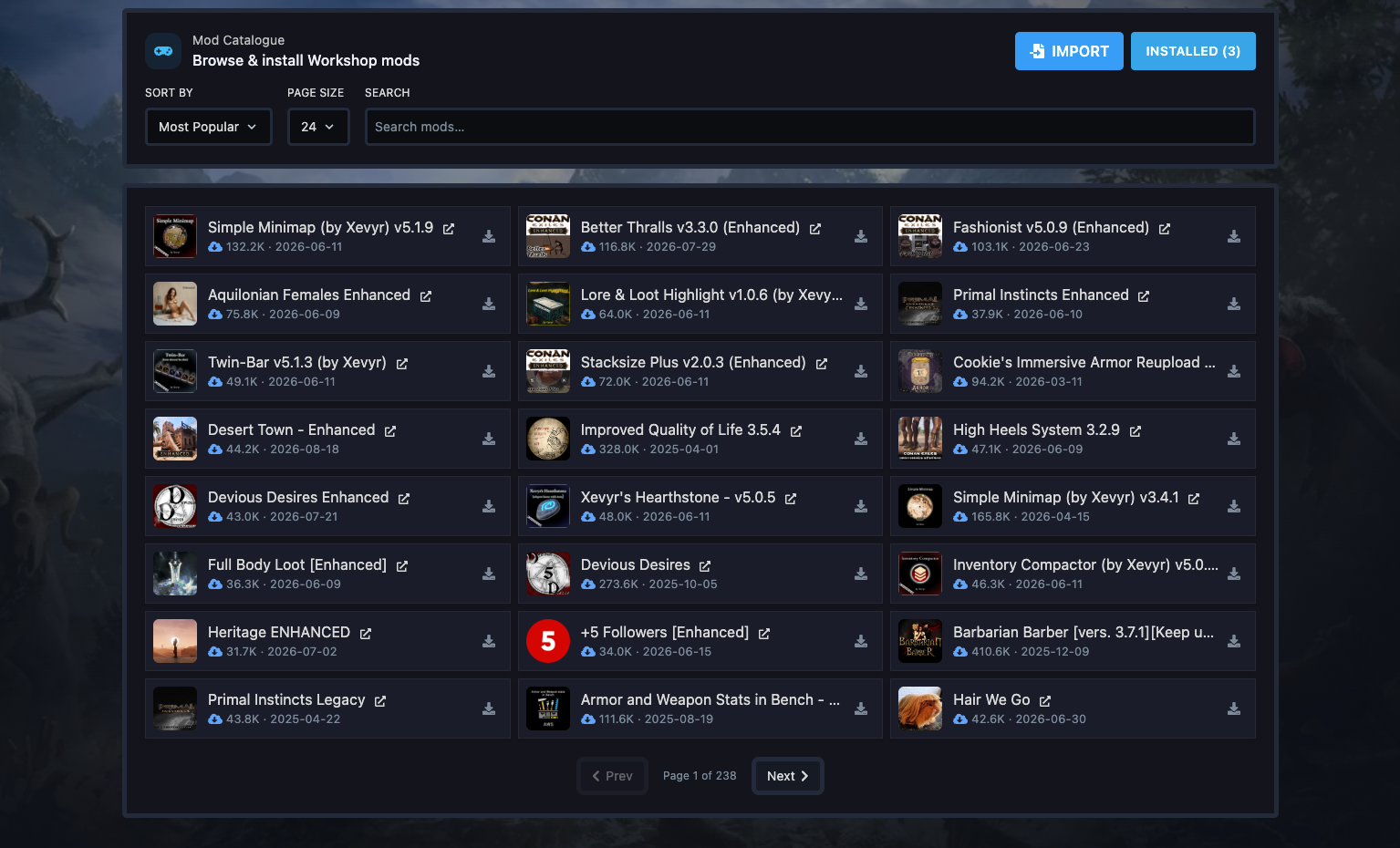Open Xevyr's Hearthstone v5.0.5 external link
The width and height of the screenshot is (1400, 848).
coord(791,499)
